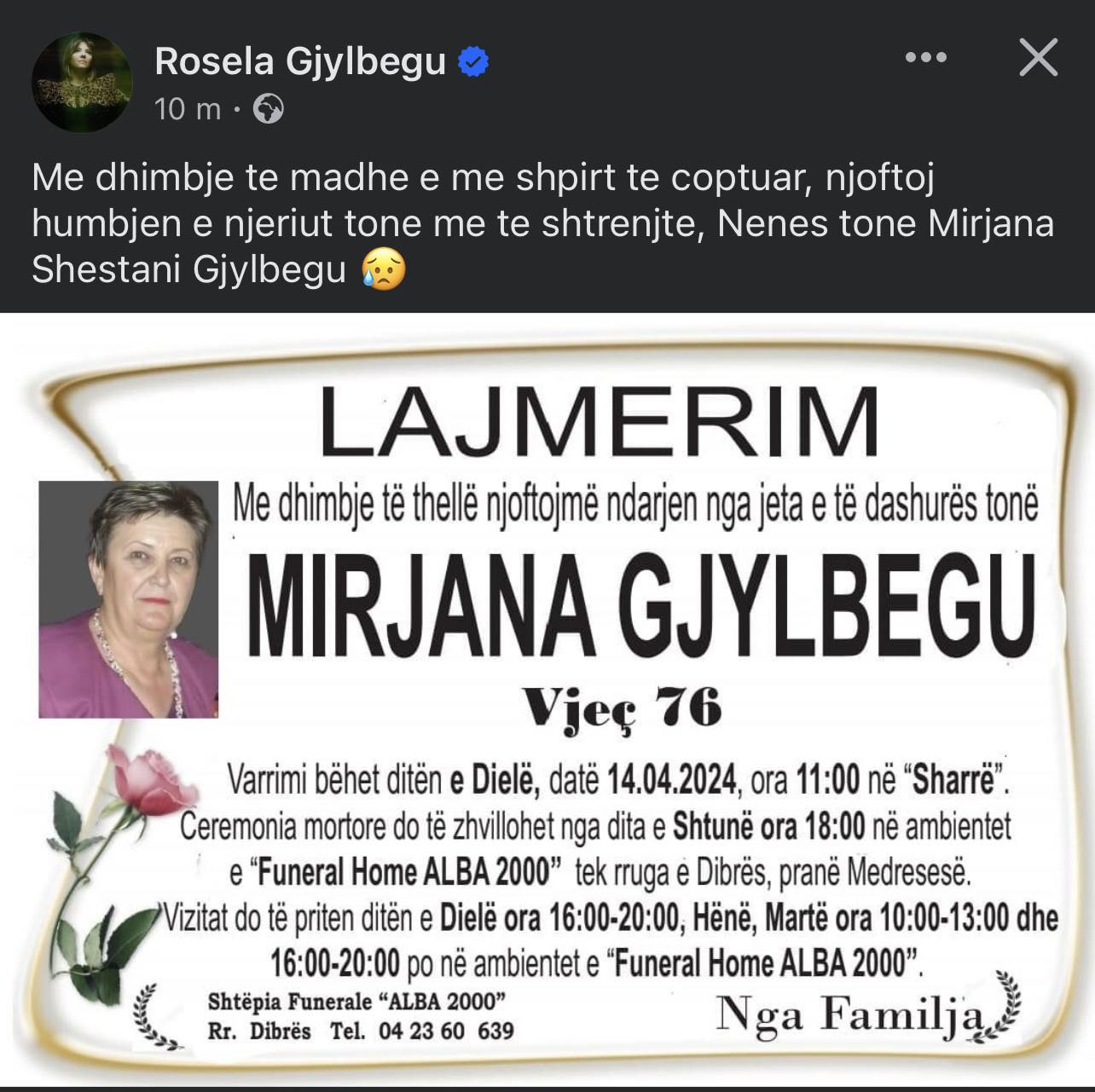
Task: Tap the portrait photo in the announcement
Action: click(x=129, y=599)
